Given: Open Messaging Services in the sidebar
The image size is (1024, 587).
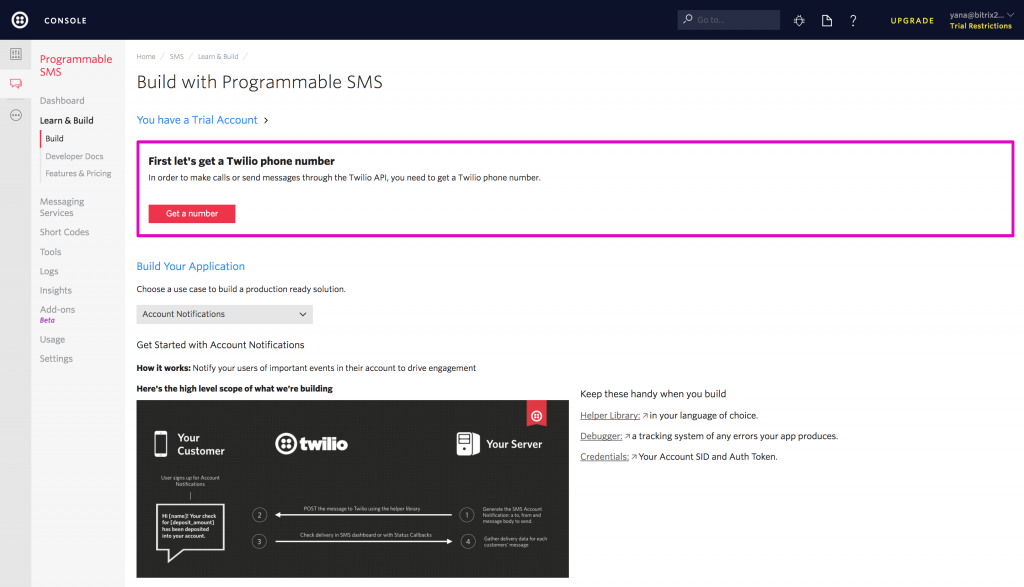Looking at the screenshot, I should point(62,207).
